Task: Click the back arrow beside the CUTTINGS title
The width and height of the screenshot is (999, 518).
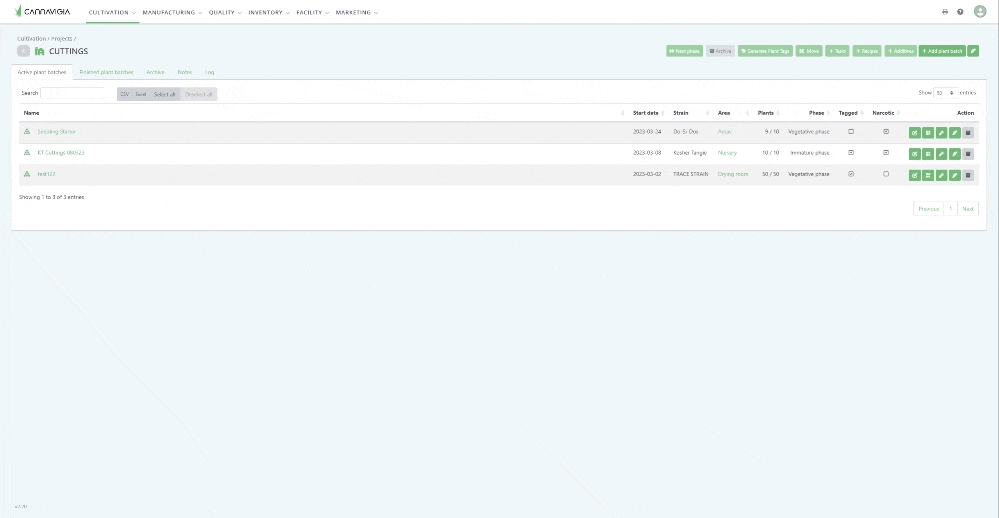Action: click(23, 51)
